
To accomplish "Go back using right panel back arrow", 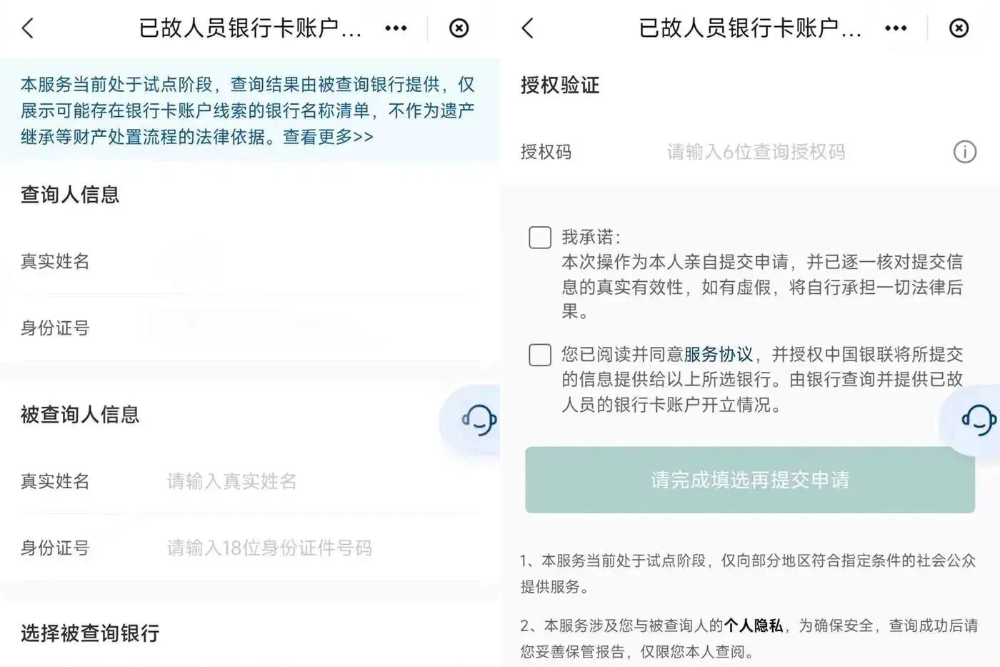I will (528, 29).
